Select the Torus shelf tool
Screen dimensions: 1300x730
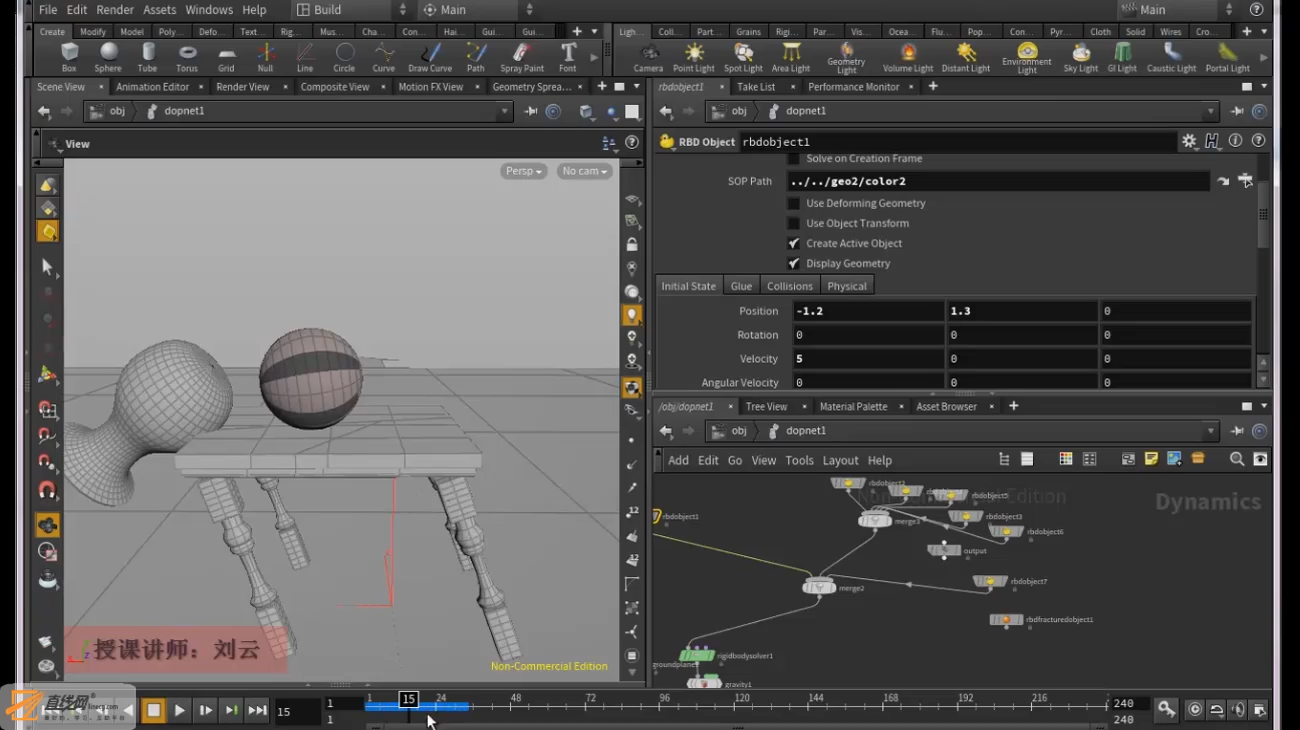(187, 57)
